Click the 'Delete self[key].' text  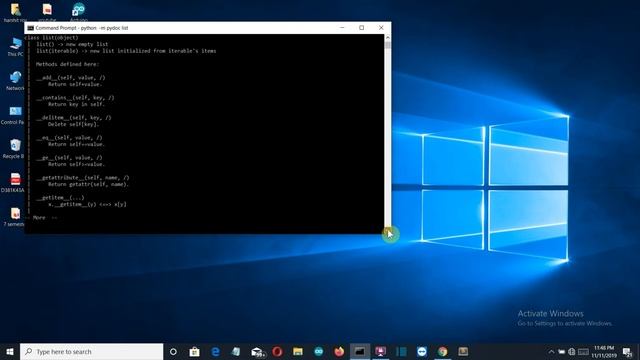click(73, 124)
